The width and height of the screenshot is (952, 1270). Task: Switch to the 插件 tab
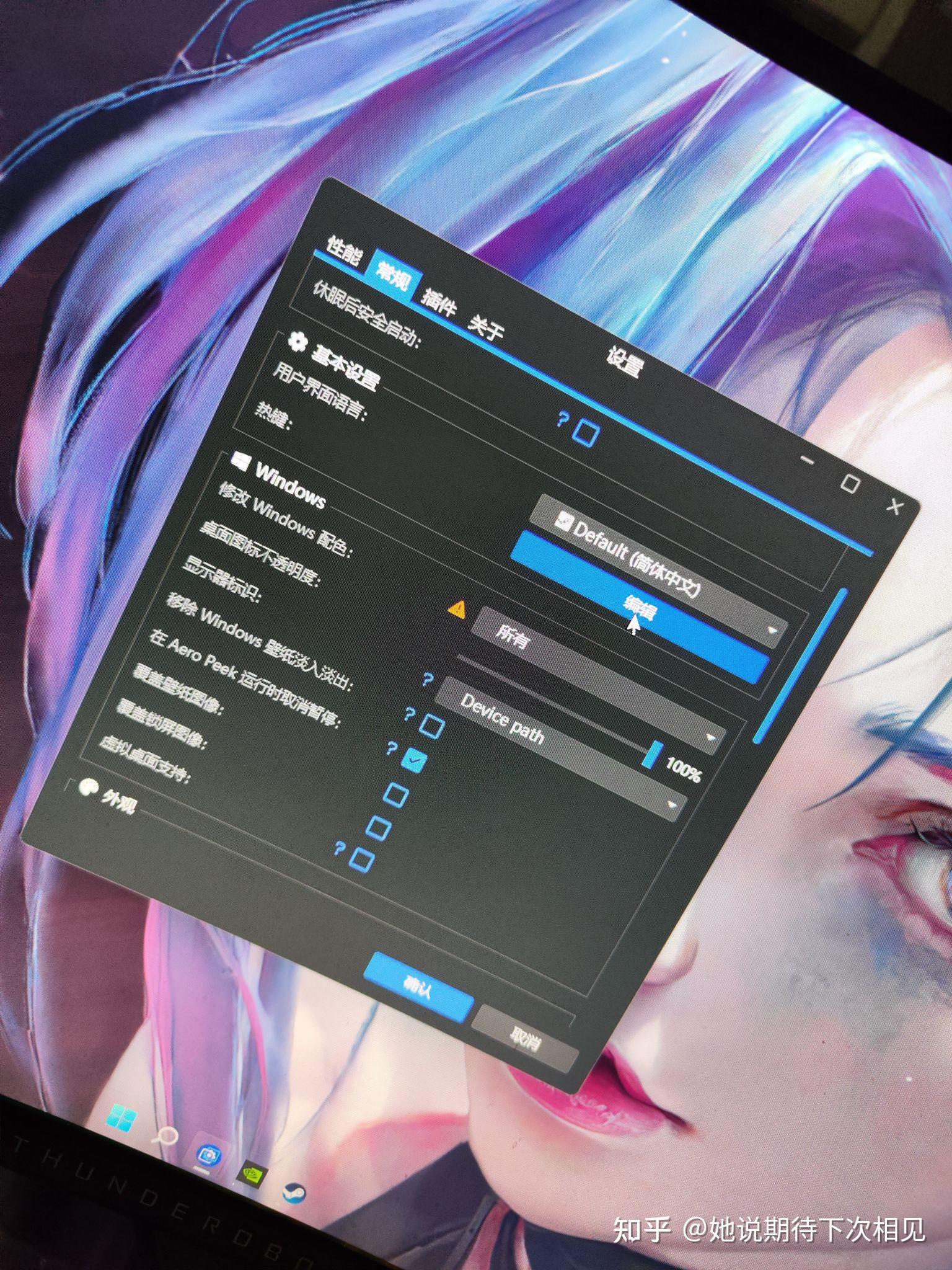point(439,303)
